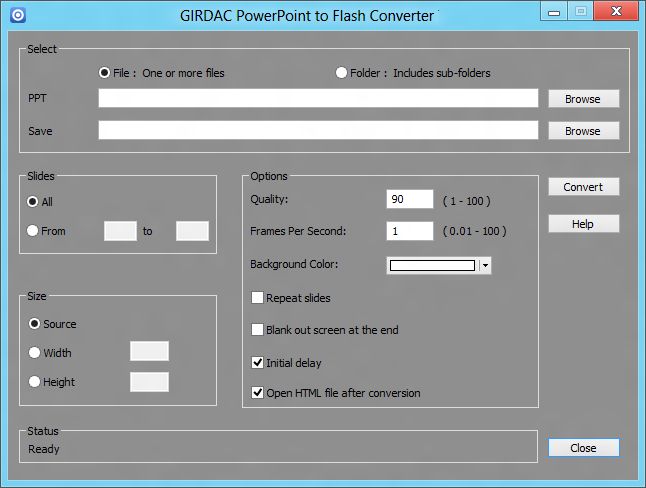Close window with the red X
Image resolution: width=646 pixels, height=488 pixels.
tap(616, 11)
